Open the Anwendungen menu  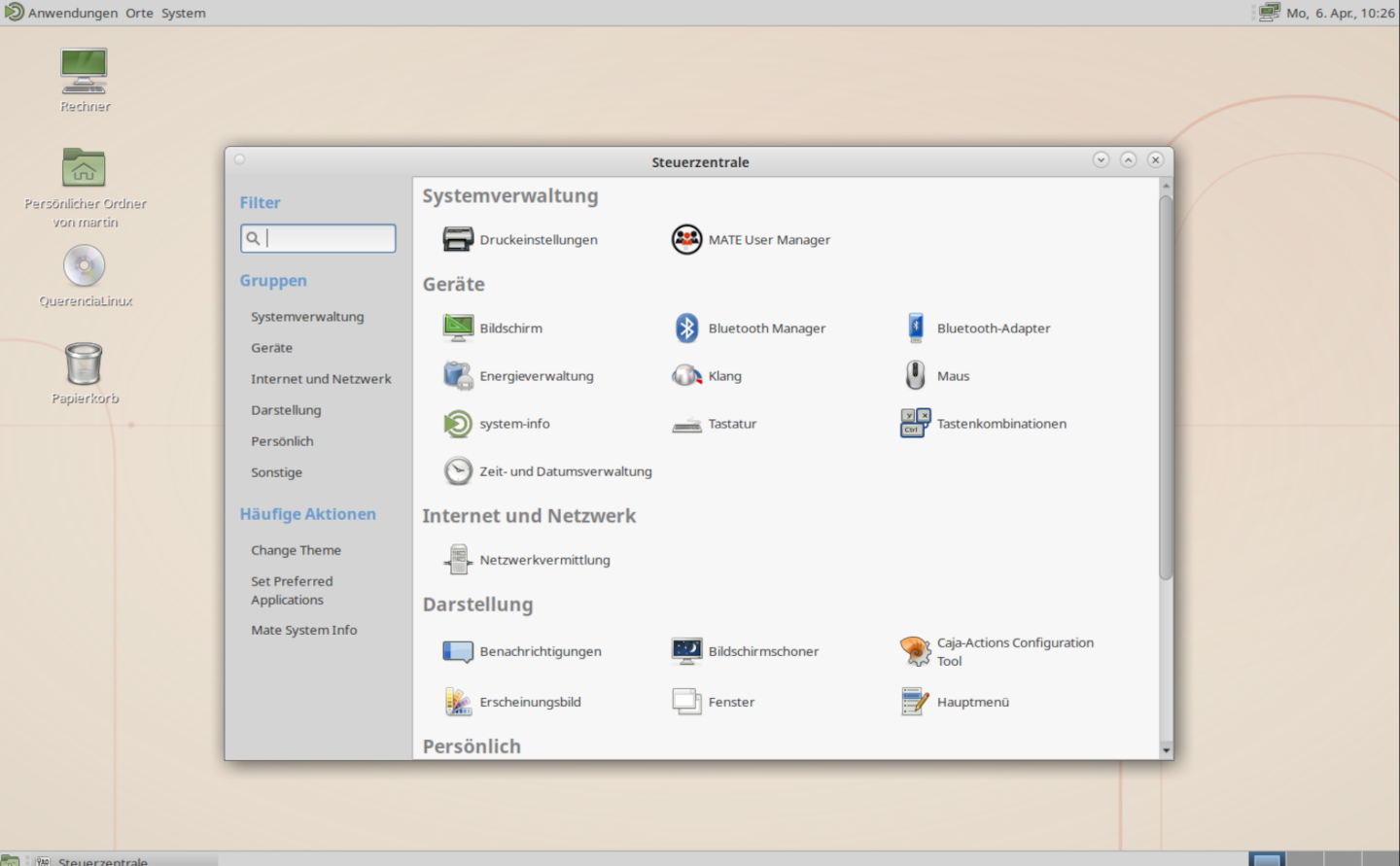pos(72,13)
